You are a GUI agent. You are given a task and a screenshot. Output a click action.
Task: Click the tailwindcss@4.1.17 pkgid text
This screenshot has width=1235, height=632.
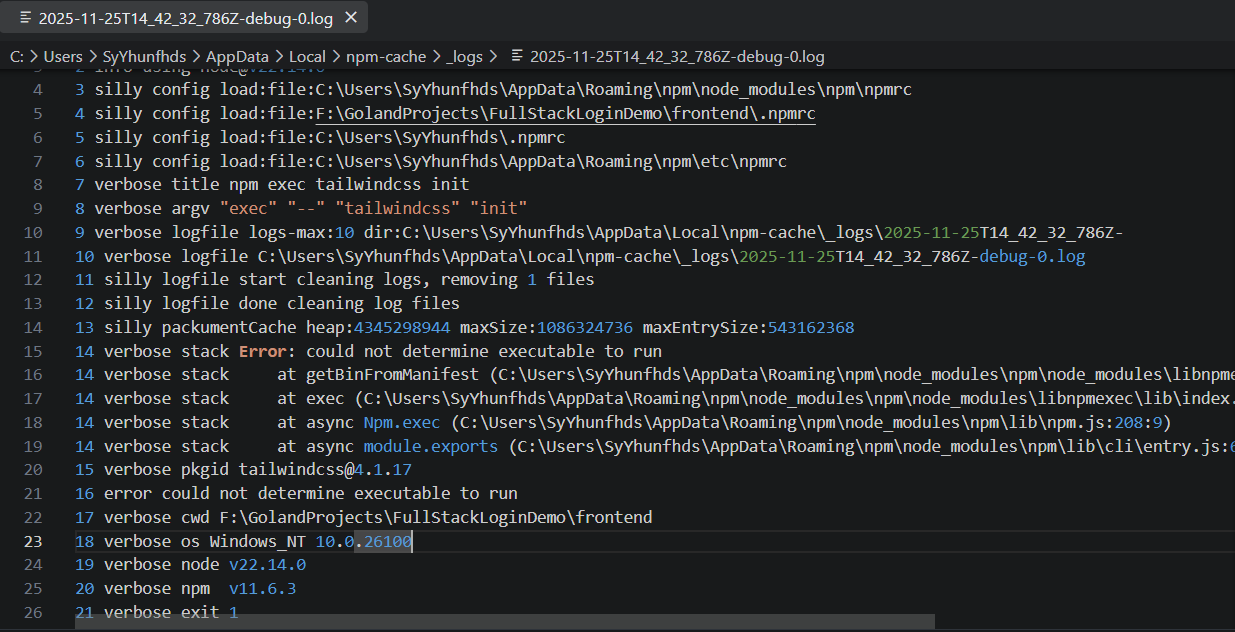(x=325, y=469)
